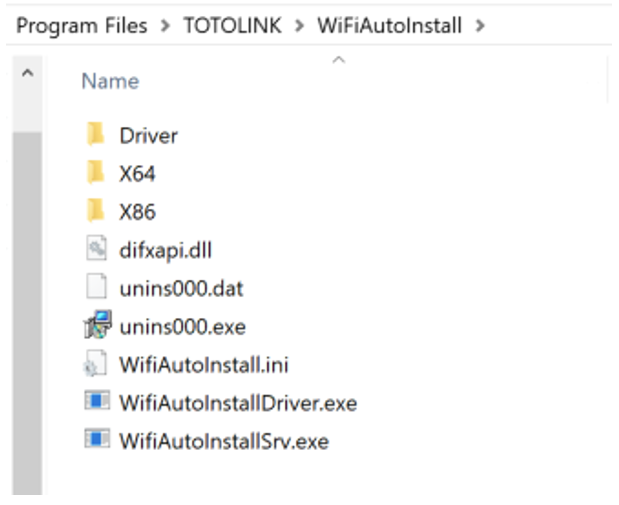Screen dimensions: 619x505
Task: Expand the chevron after Program Files
Action: [x=165, y=26]
